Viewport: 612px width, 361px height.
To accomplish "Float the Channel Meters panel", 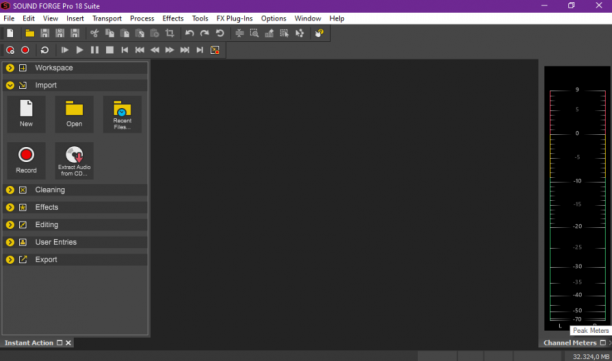I will [603, 343].
